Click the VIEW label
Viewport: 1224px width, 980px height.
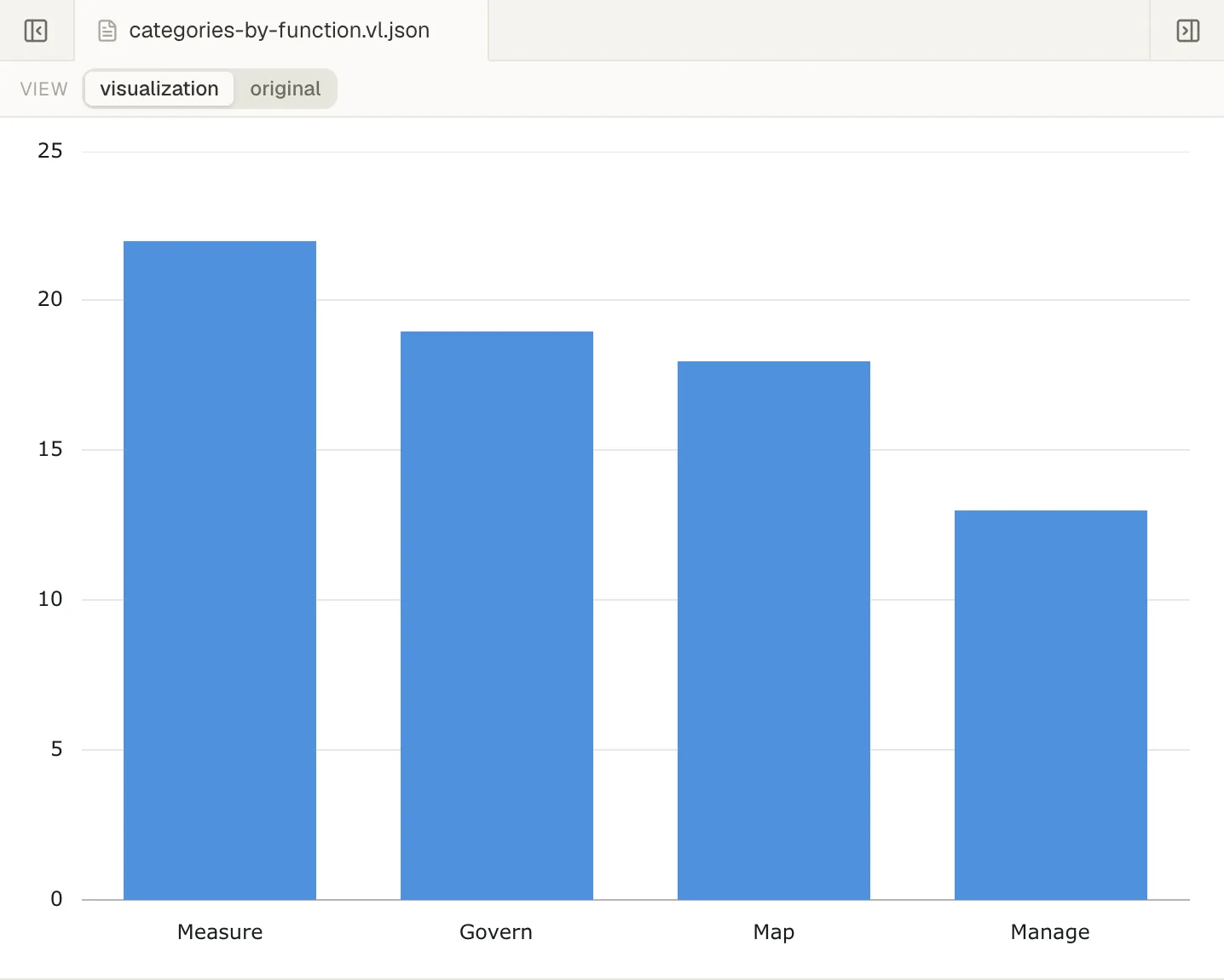click(x=44, y=89)
